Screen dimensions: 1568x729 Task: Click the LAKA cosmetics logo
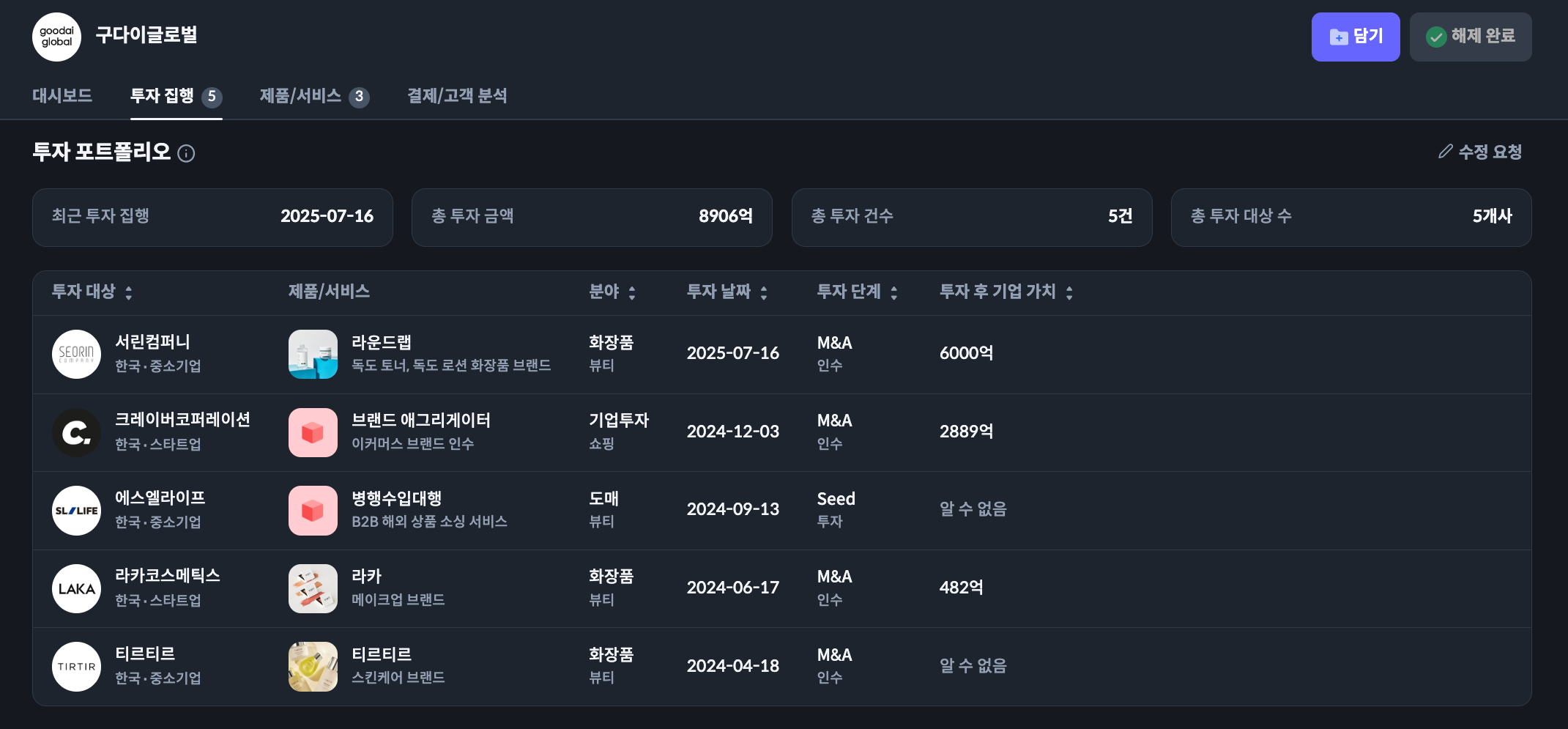pyautogui.click(x=76, y=588)
